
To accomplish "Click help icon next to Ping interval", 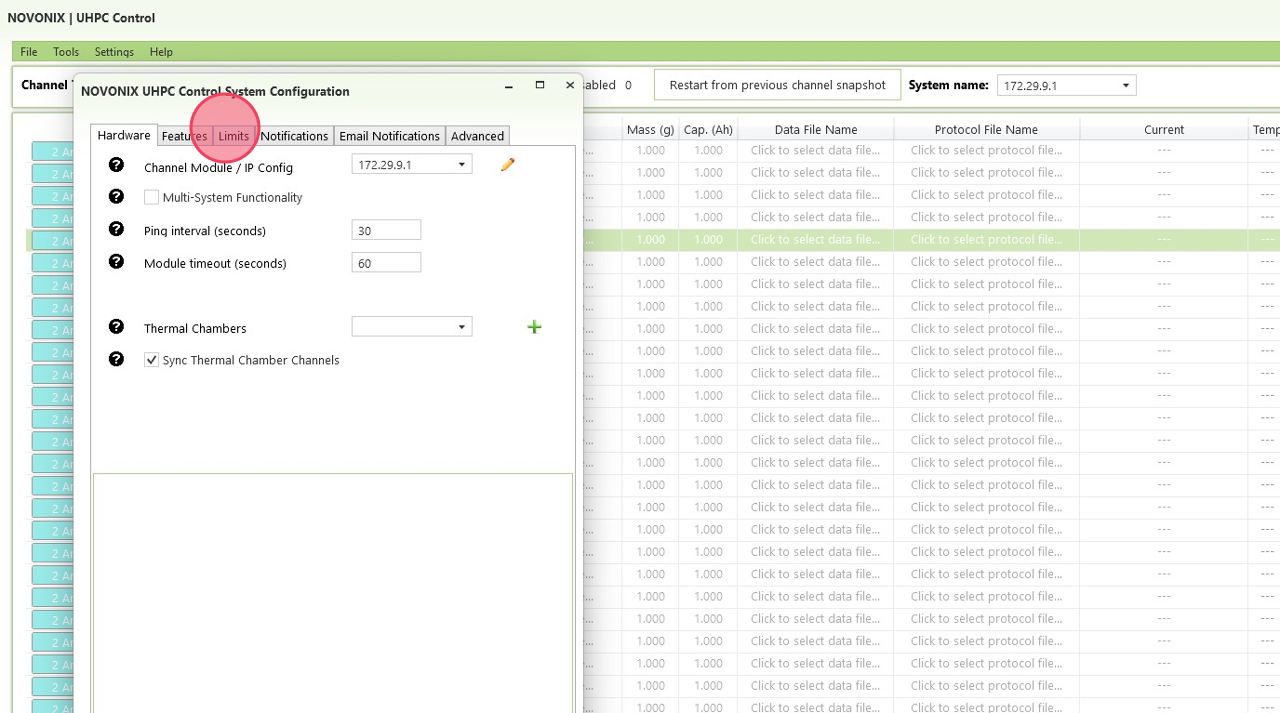I will (x=116, y=230).
